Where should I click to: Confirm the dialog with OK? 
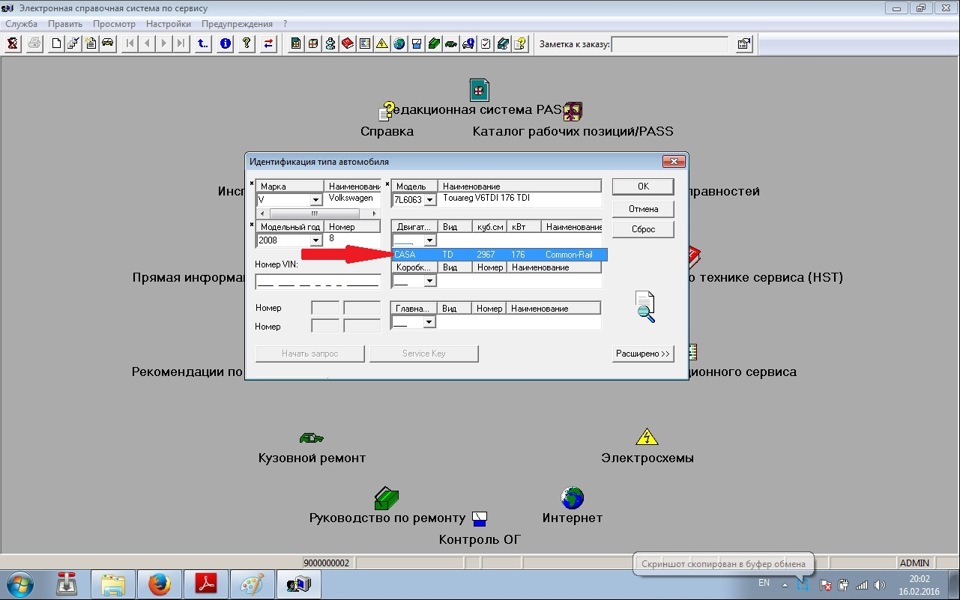pos(643,187)
